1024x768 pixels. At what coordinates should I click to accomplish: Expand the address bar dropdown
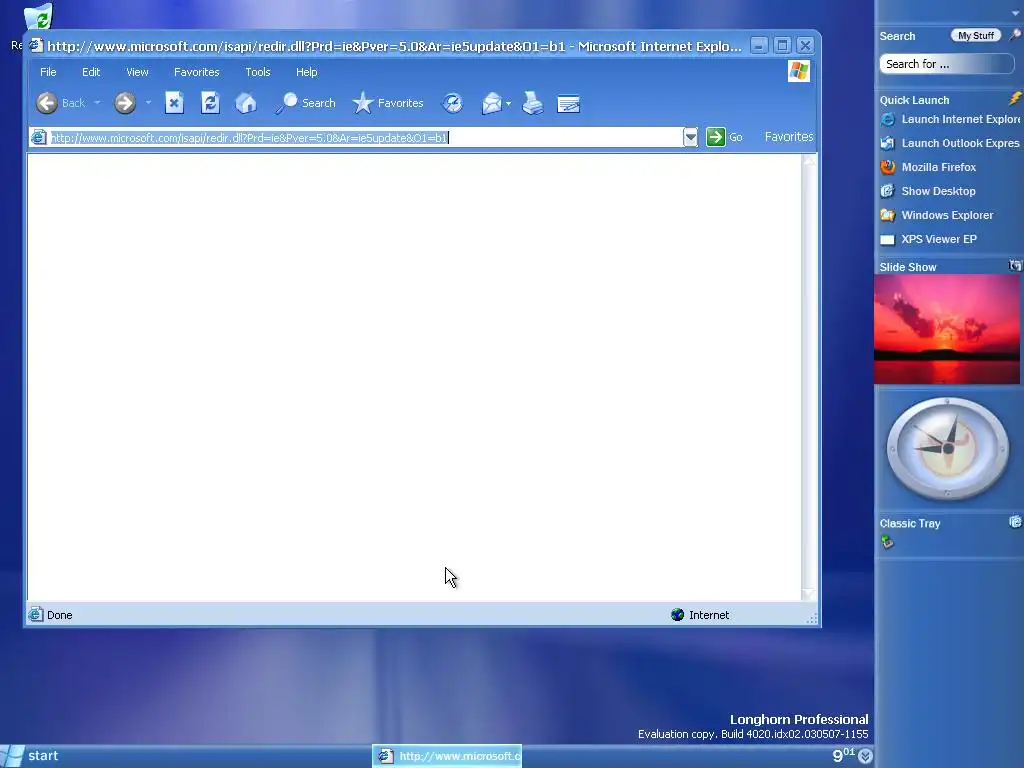click(x=690, y=138)
